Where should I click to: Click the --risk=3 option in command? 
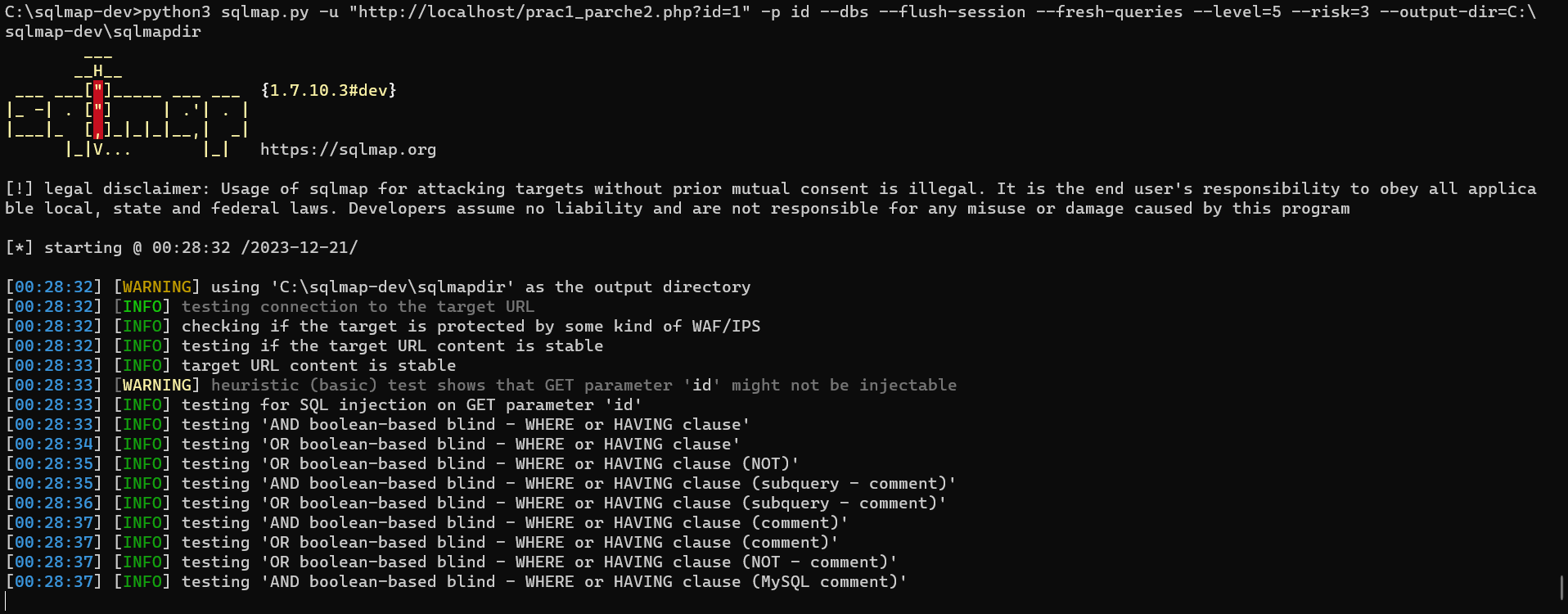point(1330,11)
